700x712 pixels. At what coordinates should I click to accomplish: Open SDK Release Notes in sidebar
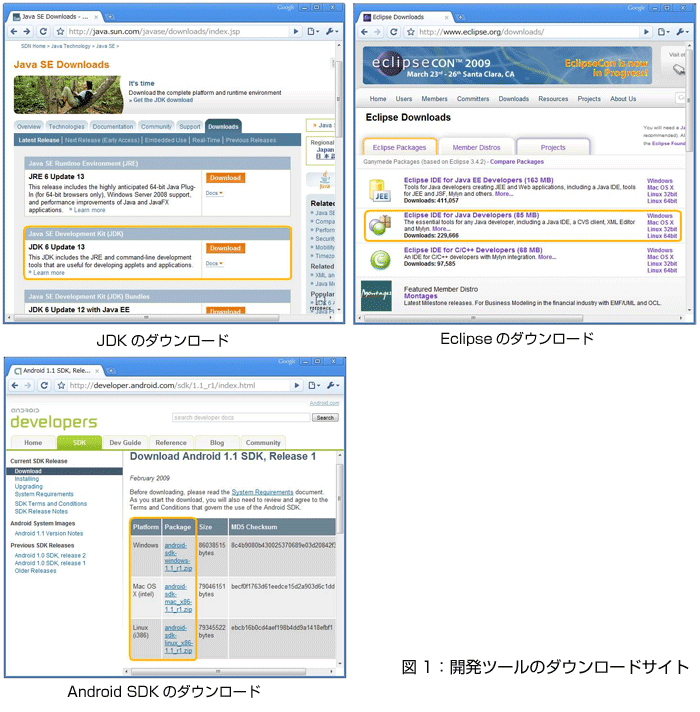pyautogui.click(x=41, y=511)
